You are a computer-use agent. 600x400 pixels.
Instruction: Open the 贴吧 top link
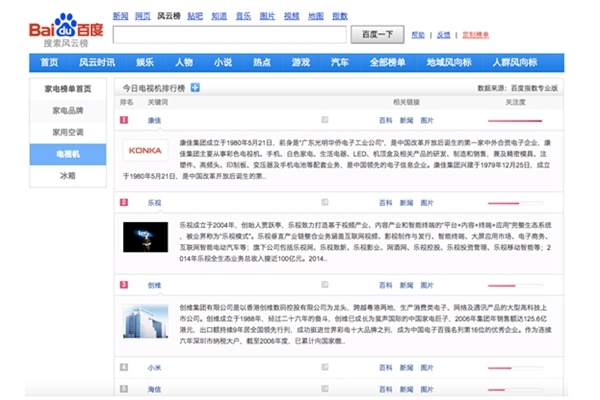195,16
